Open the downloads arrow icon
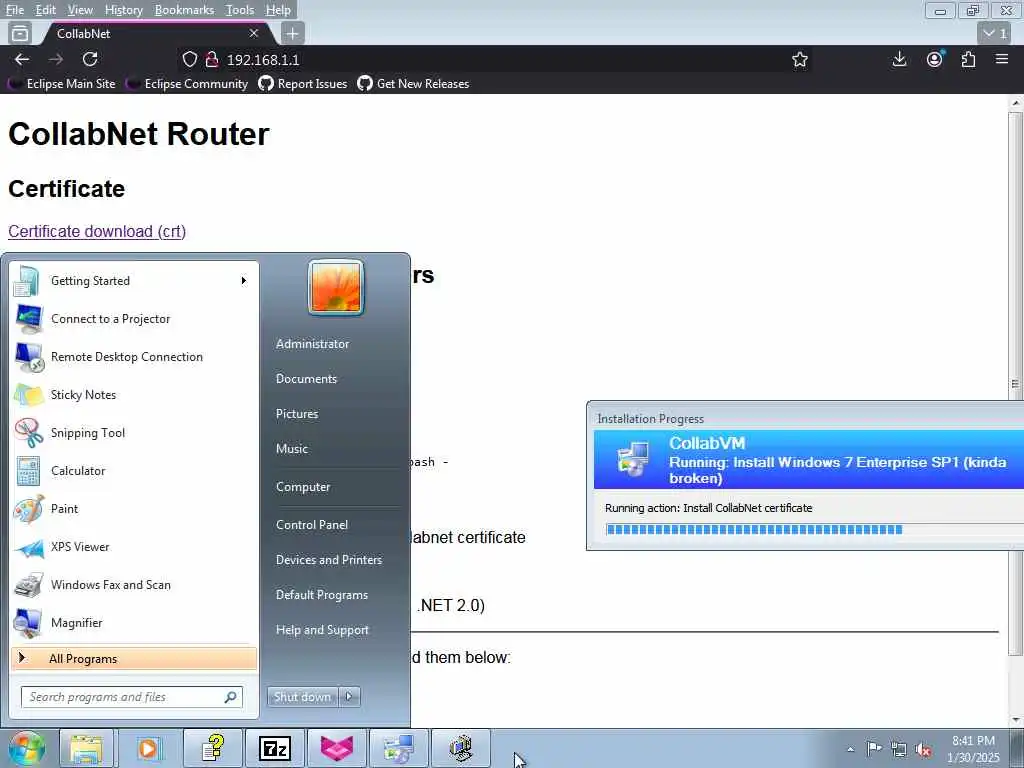Image resolution: width=1024 pixels, height=768 pixels. pos(899,59)
